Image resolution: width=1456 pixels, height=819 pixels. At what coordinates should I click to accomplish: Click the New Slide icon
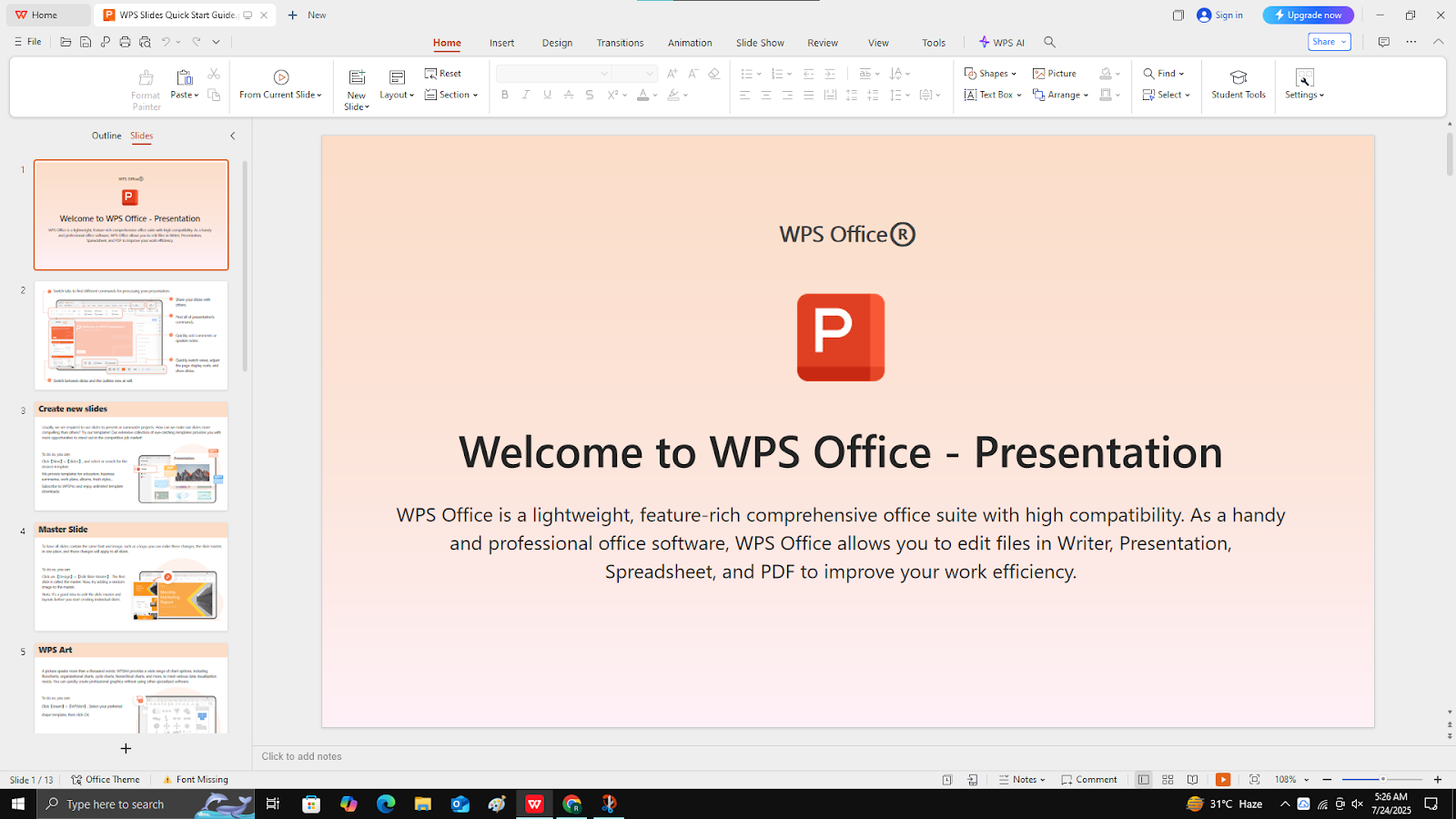click(357, 77)
